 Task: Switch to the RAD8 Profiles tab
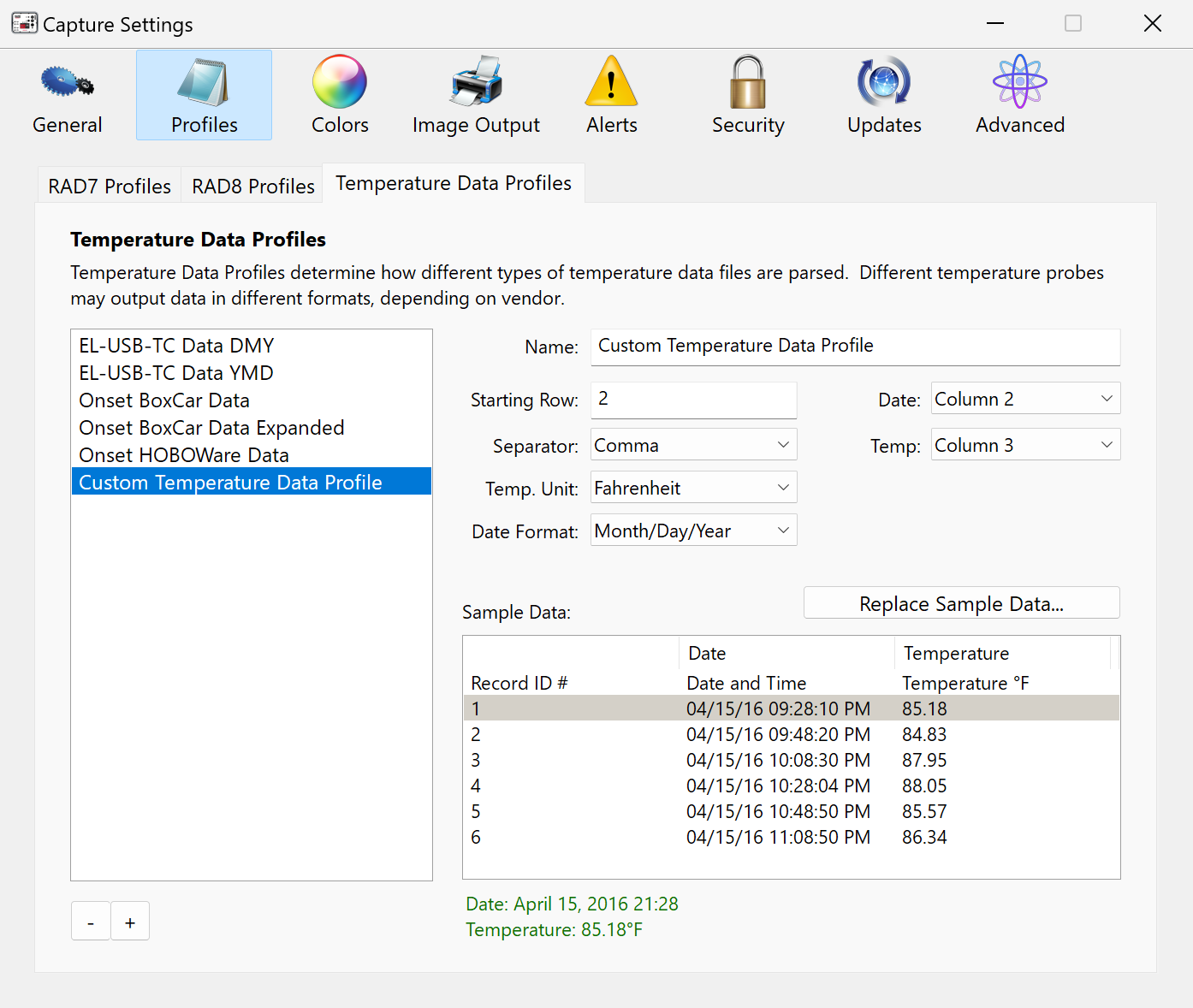252,186
